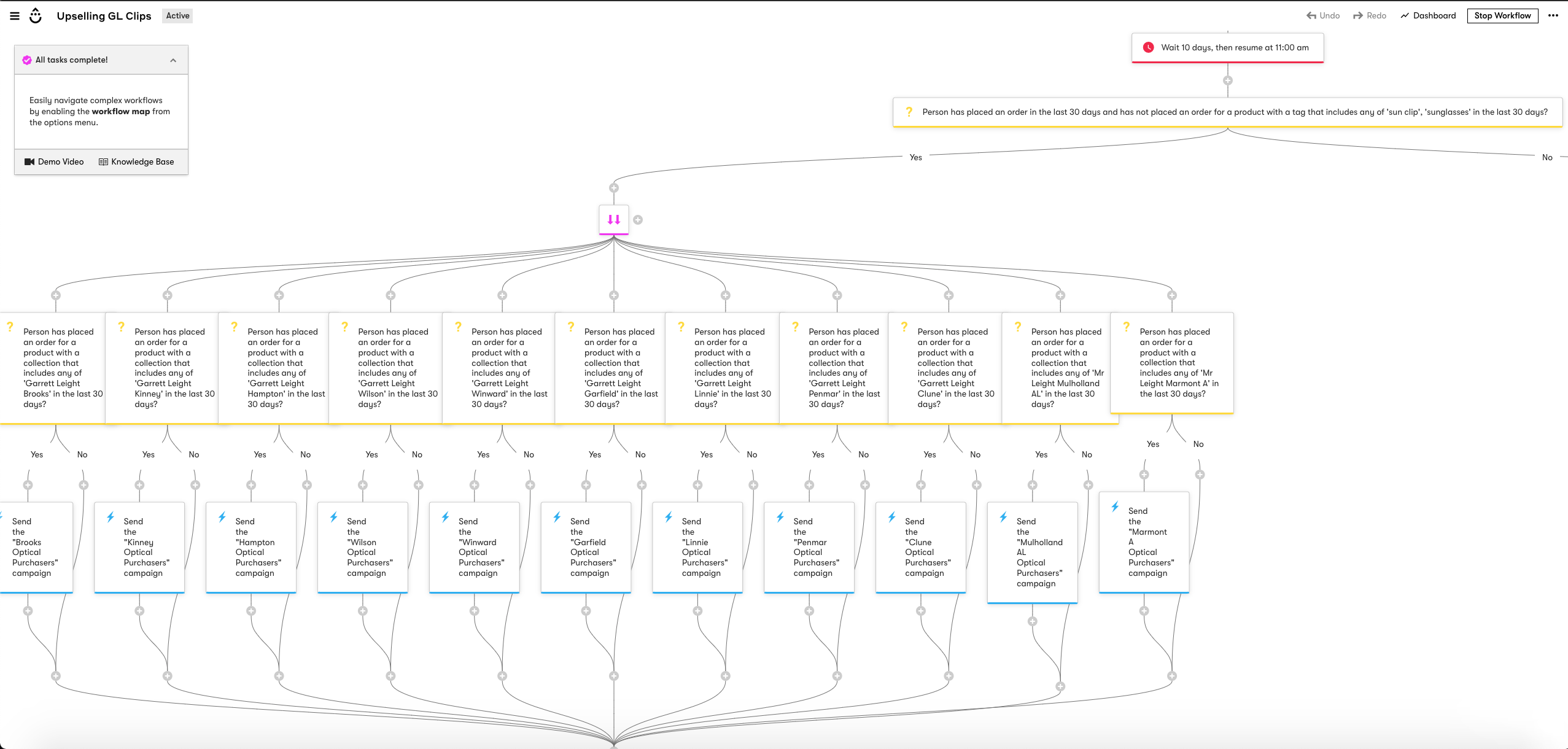Open the Clune Optical Purchasers campaign action
The width and height of the screenshot is (1568, 749).
pos(921,548)
